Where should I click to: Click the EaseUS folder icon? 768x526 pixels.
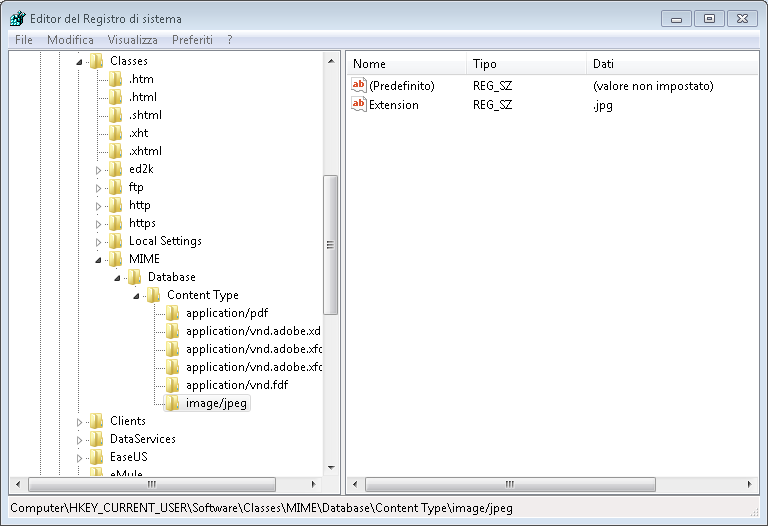[96, 457]
